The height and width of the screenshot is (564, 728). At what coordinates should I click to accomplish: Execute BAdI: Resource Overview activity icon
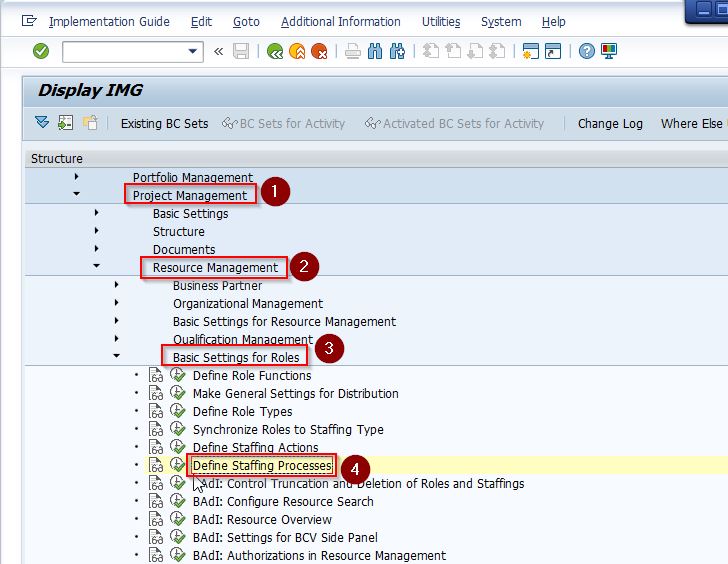click(x=177, y=519)
